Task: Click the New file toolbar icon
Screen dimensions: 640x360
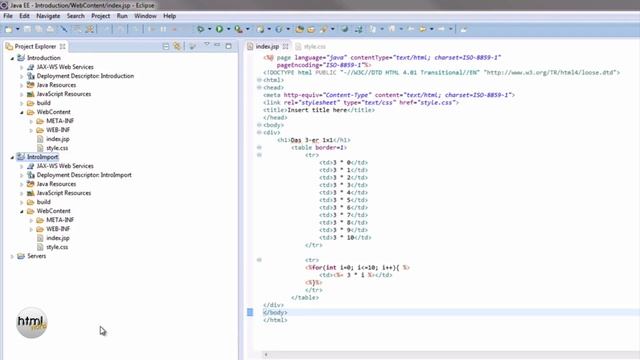Action: tap(9, 29)
